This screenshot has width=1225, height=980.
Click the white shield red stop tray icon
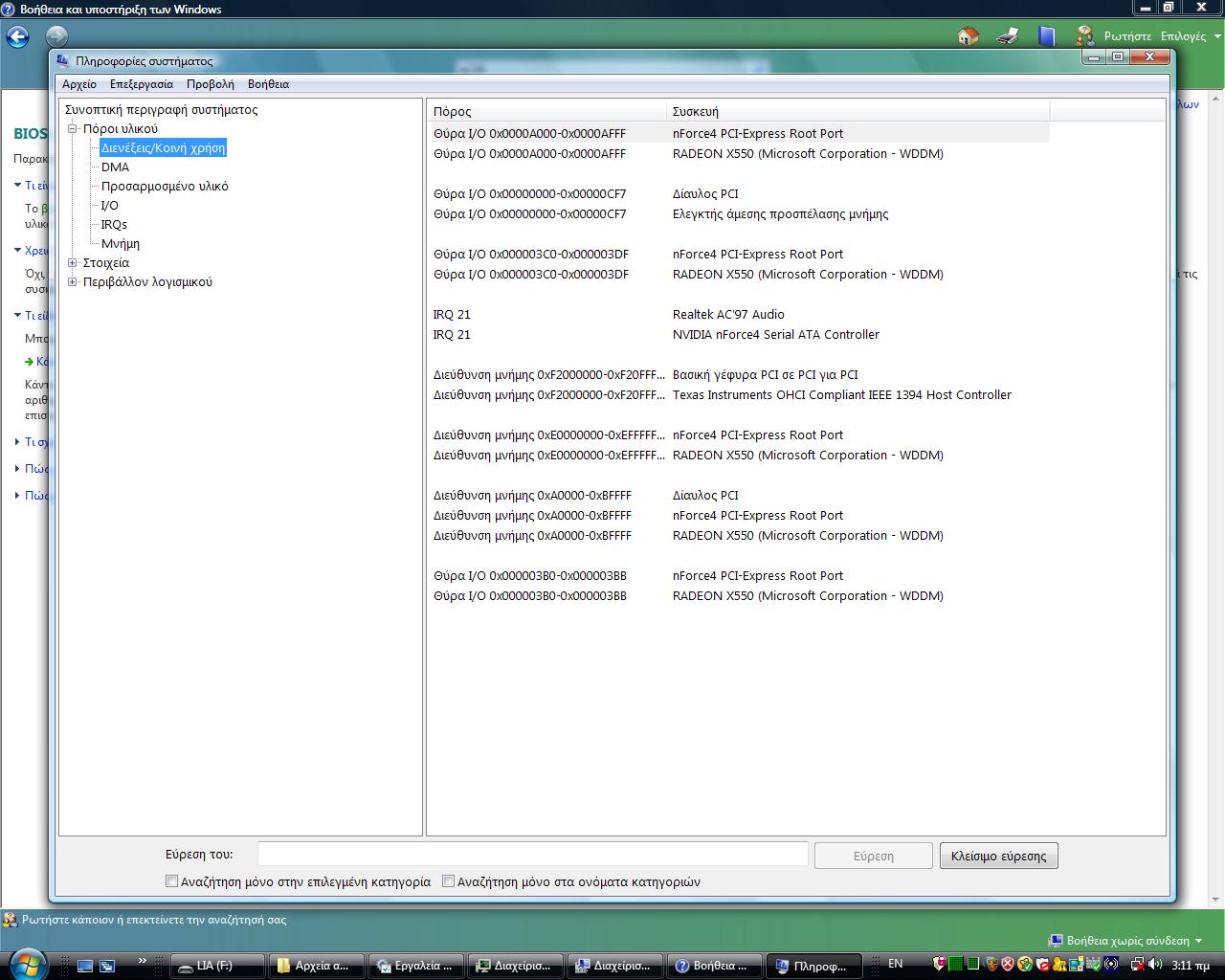point(1042,964)
